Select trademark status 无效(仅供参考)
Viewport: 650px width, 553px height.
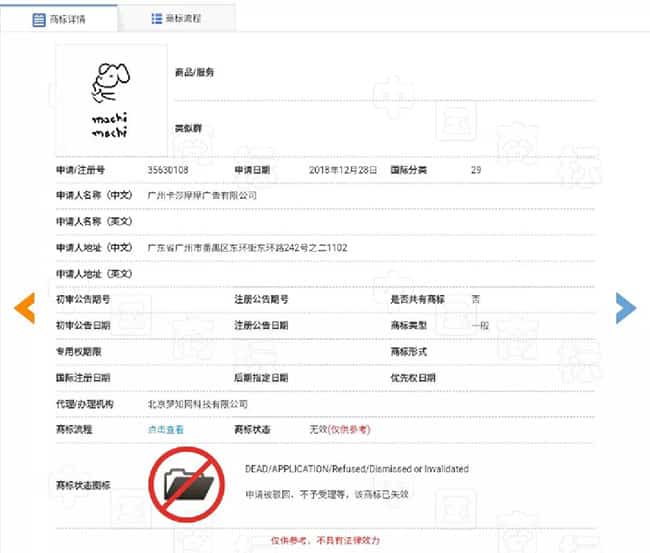340,429
